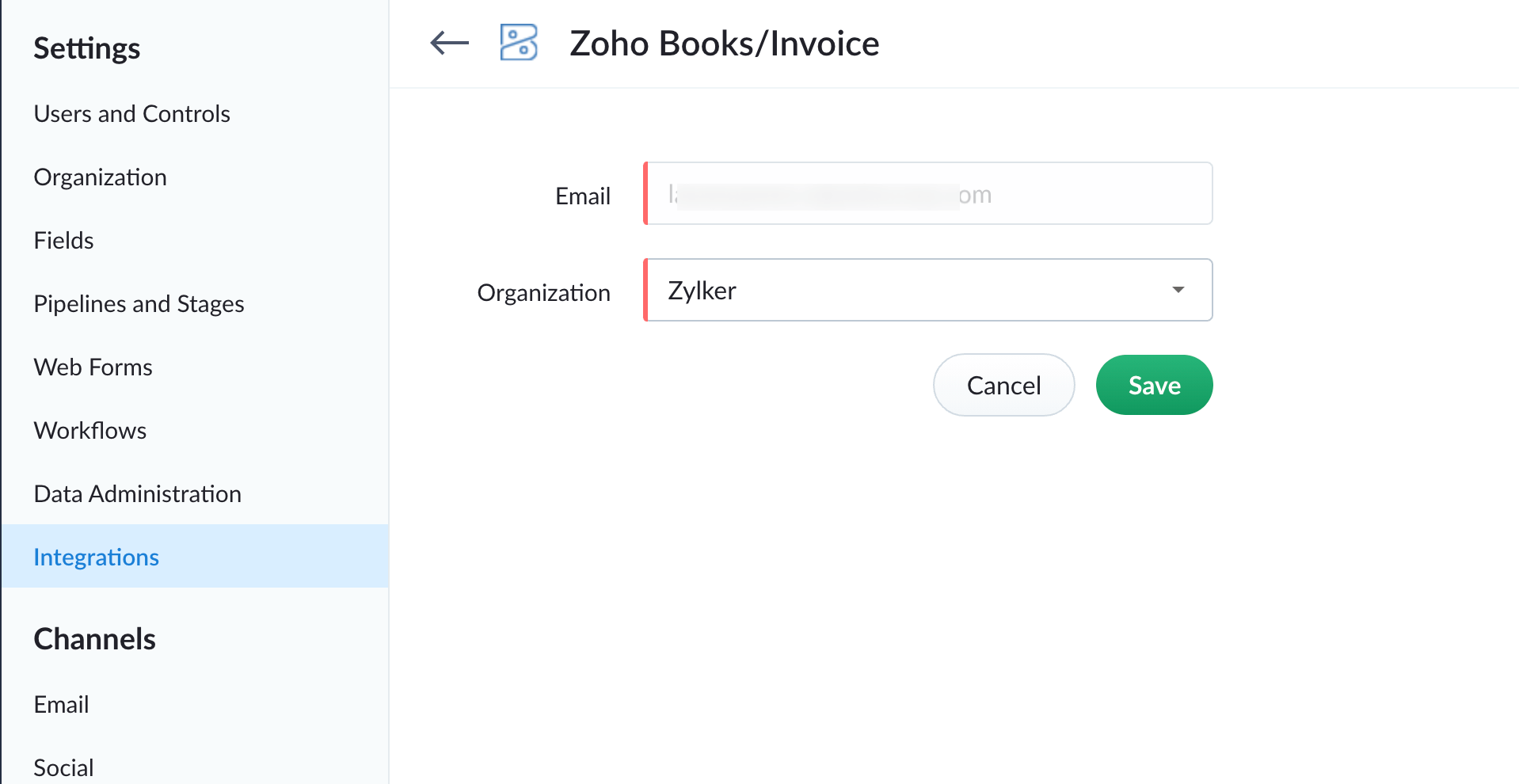Open Data Administration settings
Image resolution: width=1519 pixels, height=784 pixels.
pyautogui.click(x=137, y=493)
